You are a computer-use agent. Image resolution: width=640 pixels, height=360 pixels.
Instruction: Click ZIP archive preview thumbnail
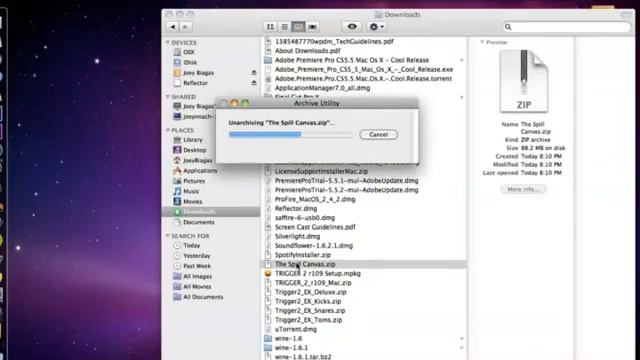(x=524, y=81)
